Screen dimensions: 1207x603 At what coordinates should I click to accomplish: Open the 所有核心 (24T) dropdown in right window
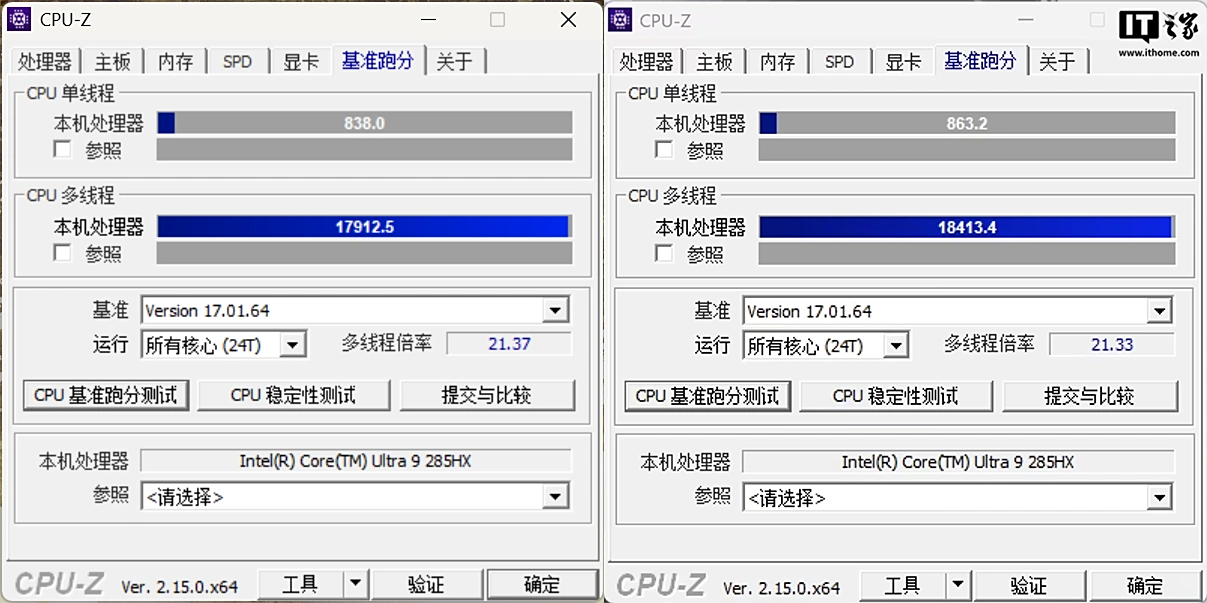point(895,346)
